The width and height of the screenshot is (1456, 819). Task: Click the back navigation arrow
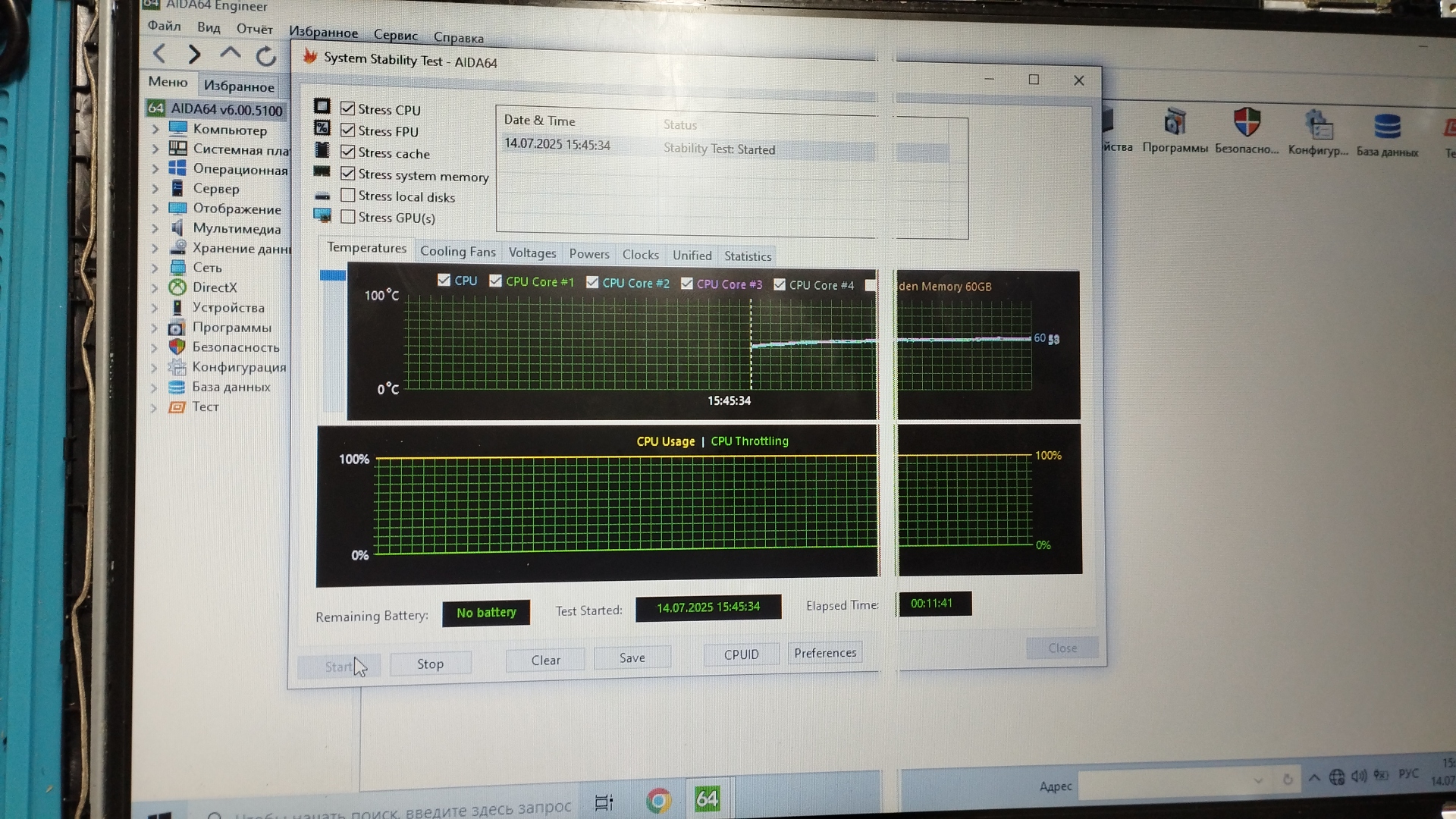(x=159, y=53)
